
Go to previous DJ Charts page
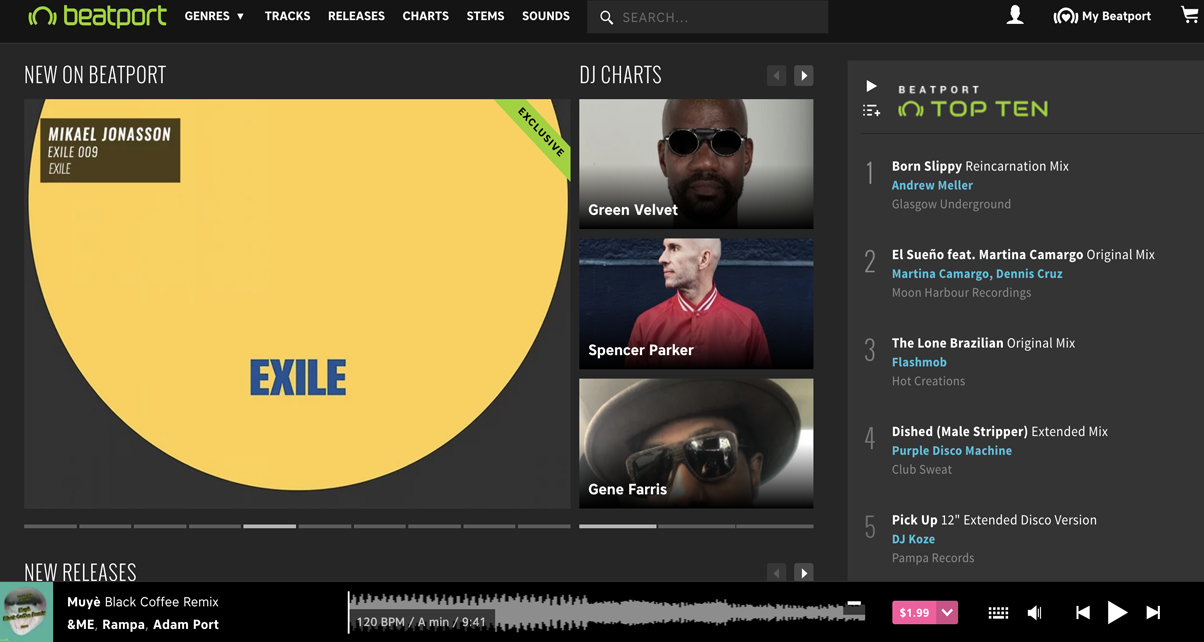click(x=776, y=75)
